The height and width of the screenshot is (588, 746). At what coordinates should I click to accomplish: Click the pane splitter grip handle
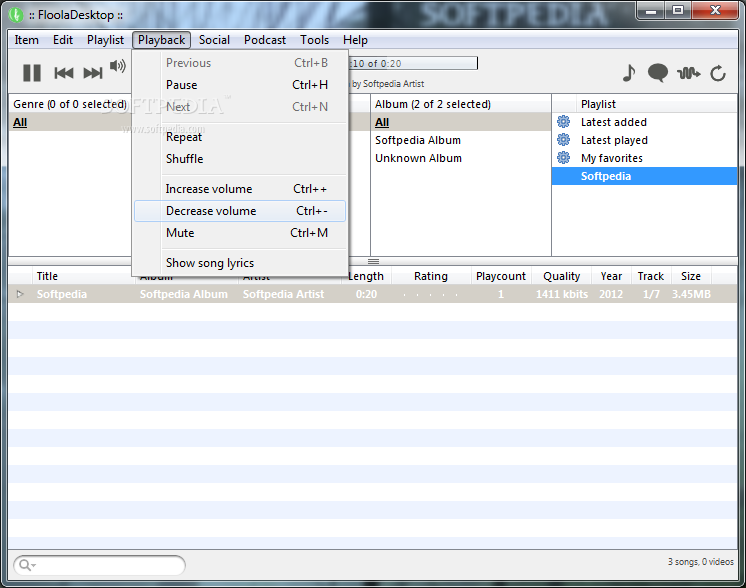[373, 262]
